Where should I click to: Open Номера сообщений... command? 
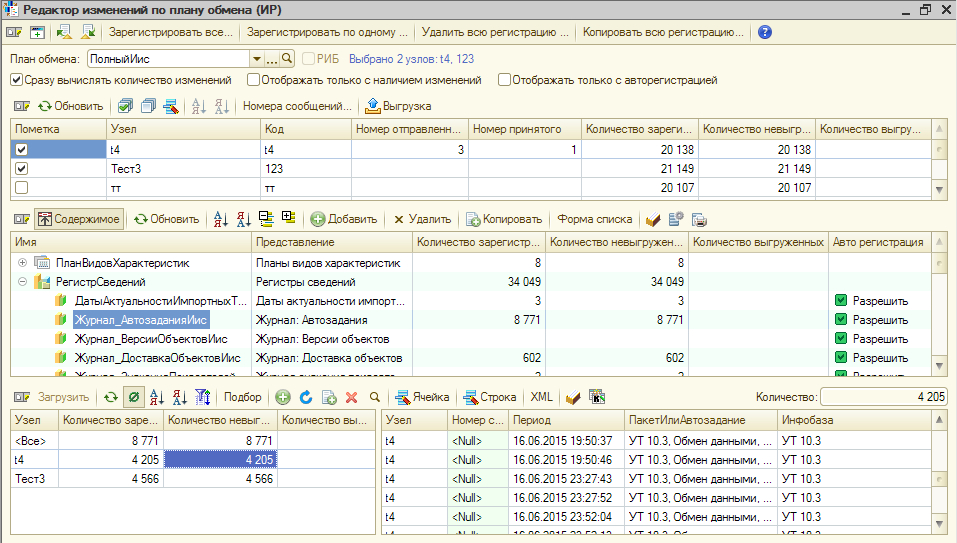297,106
